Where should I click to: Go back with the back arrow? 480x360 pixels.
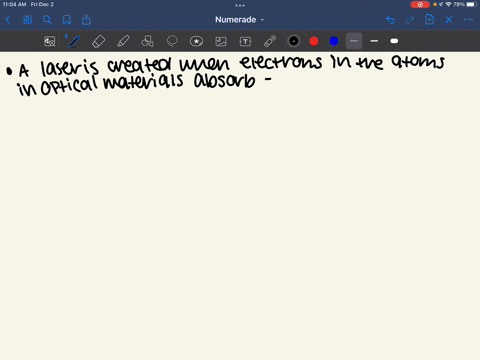click(x=8, y=20)
